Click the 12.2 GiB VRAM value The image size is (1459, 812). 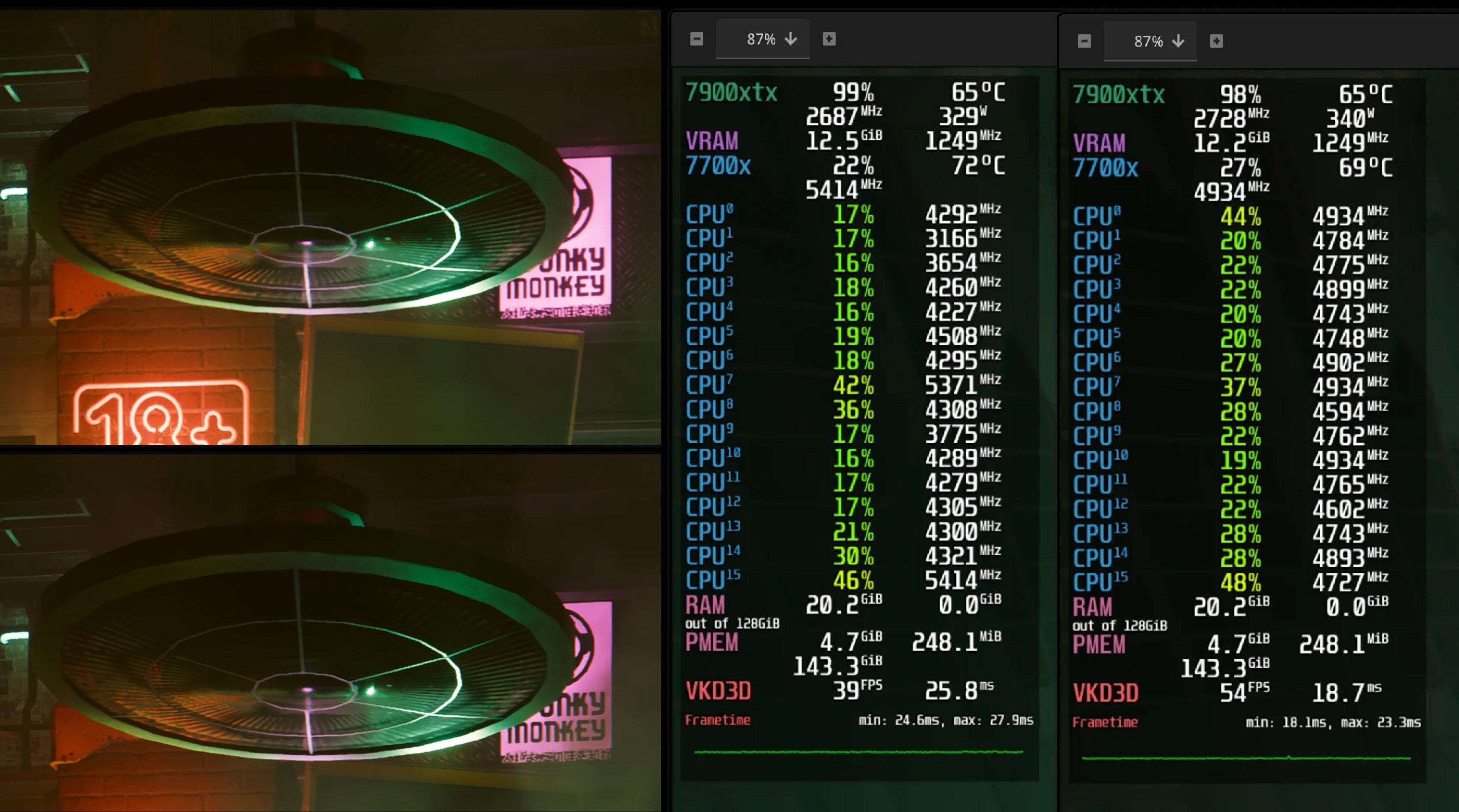pos(1231,142)
